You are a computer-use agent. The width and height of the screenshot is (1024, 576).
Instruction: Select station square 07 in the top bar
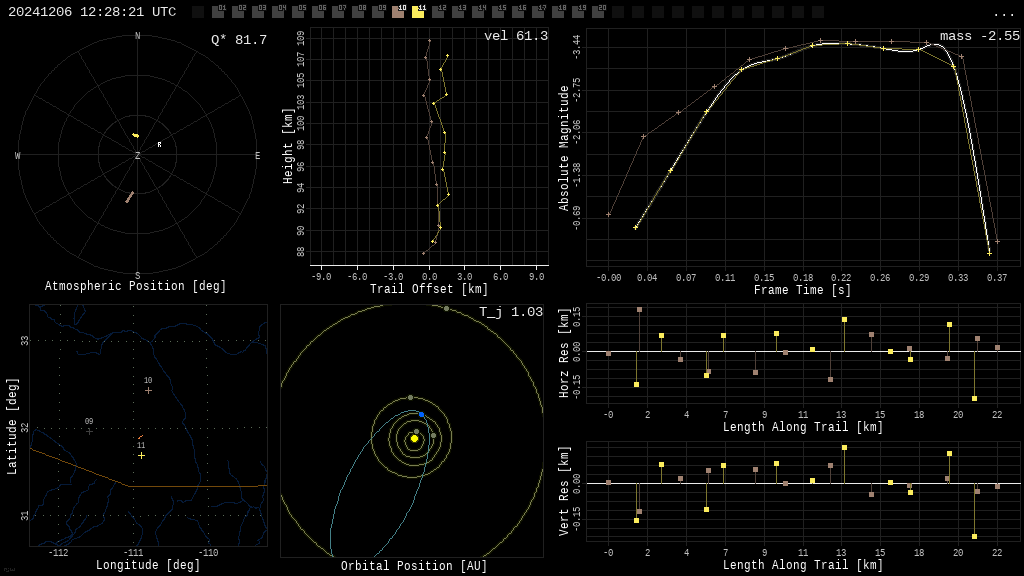[x=338, y=12]
